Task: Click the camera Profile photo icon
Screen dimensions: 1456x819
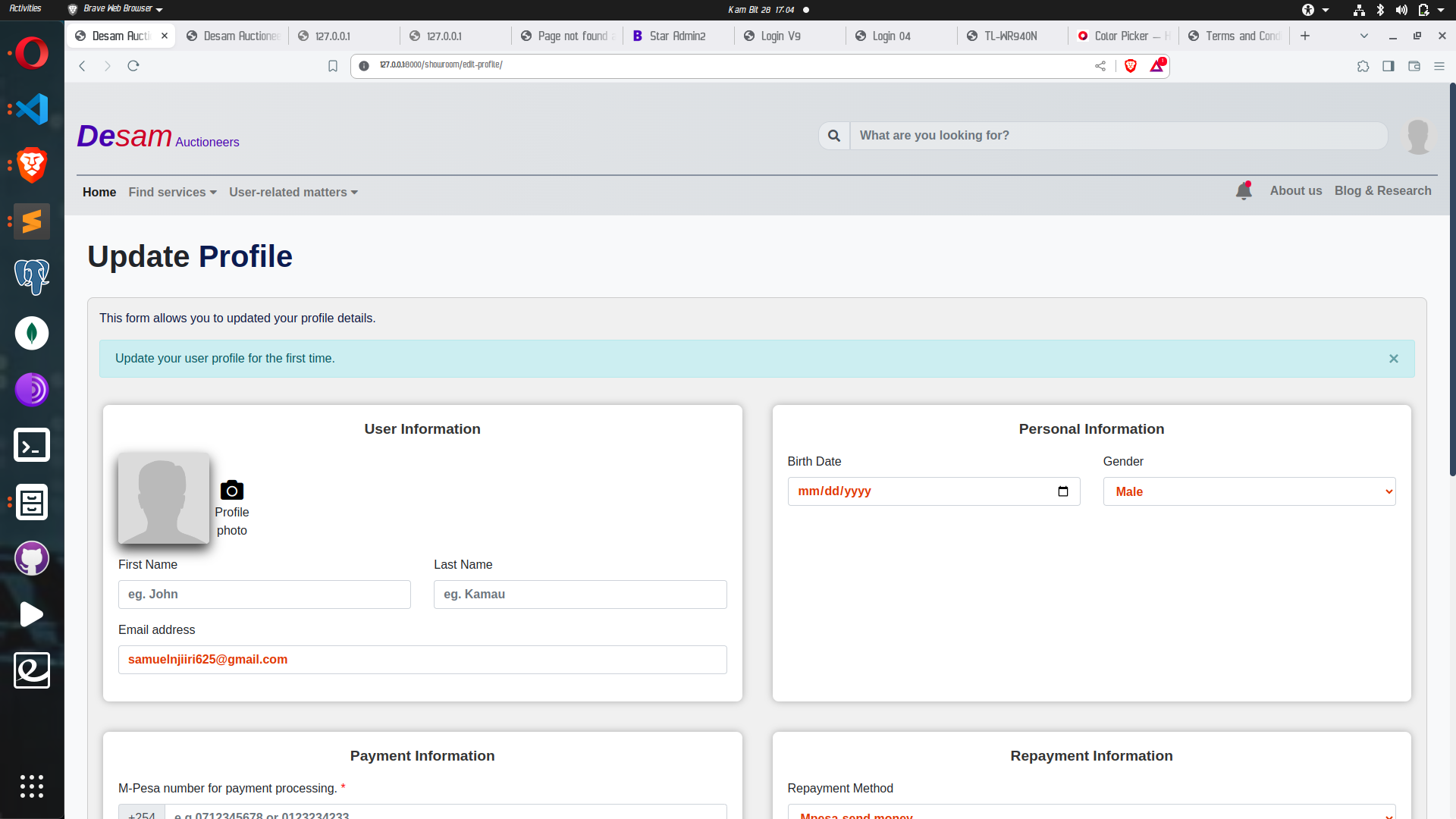Action: click(x=231, y=490)
